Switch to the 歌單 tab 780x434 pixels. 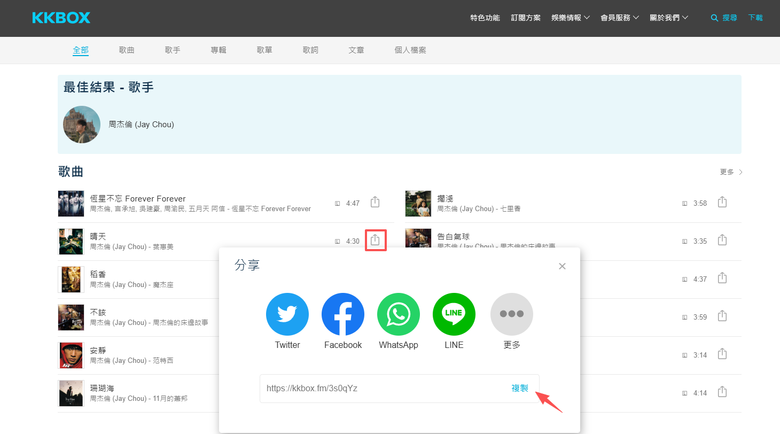tap(264, 50)
